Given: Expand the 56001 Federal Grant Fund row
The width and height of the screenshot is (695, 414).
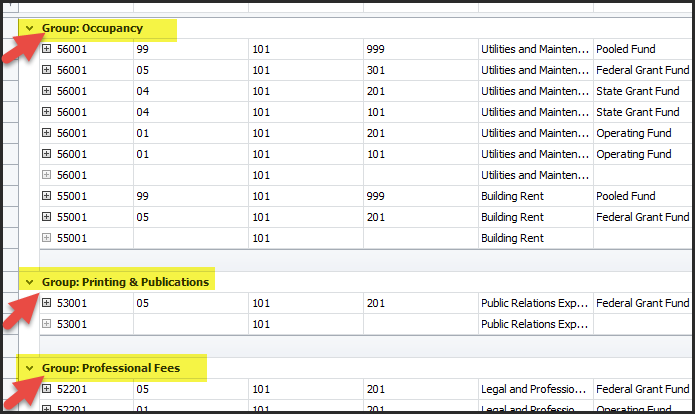Looking at the screenshot, I should 46,70.
